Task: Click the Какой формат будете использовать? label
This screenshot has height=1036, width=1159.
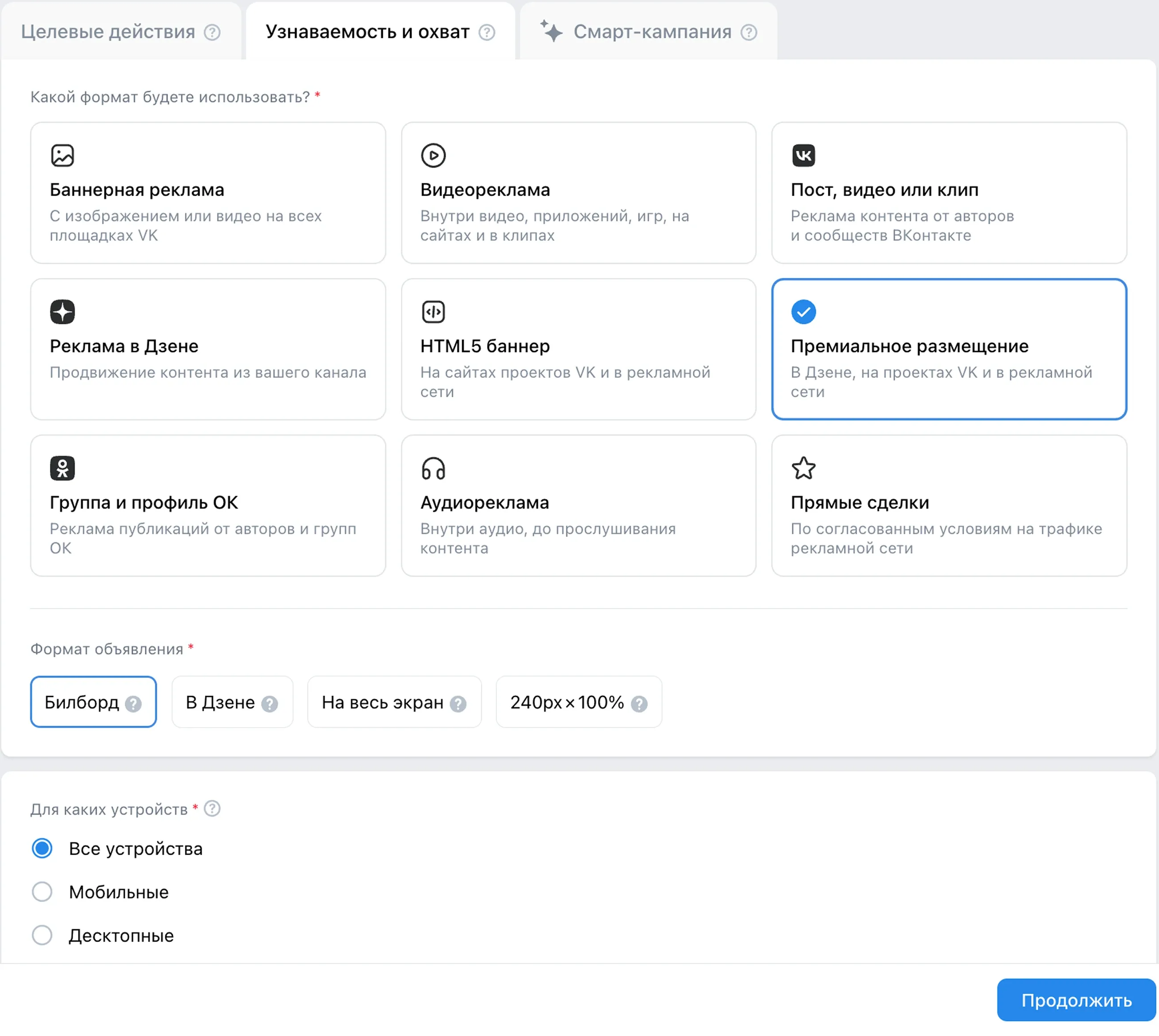Action: [x=170, y=97]
